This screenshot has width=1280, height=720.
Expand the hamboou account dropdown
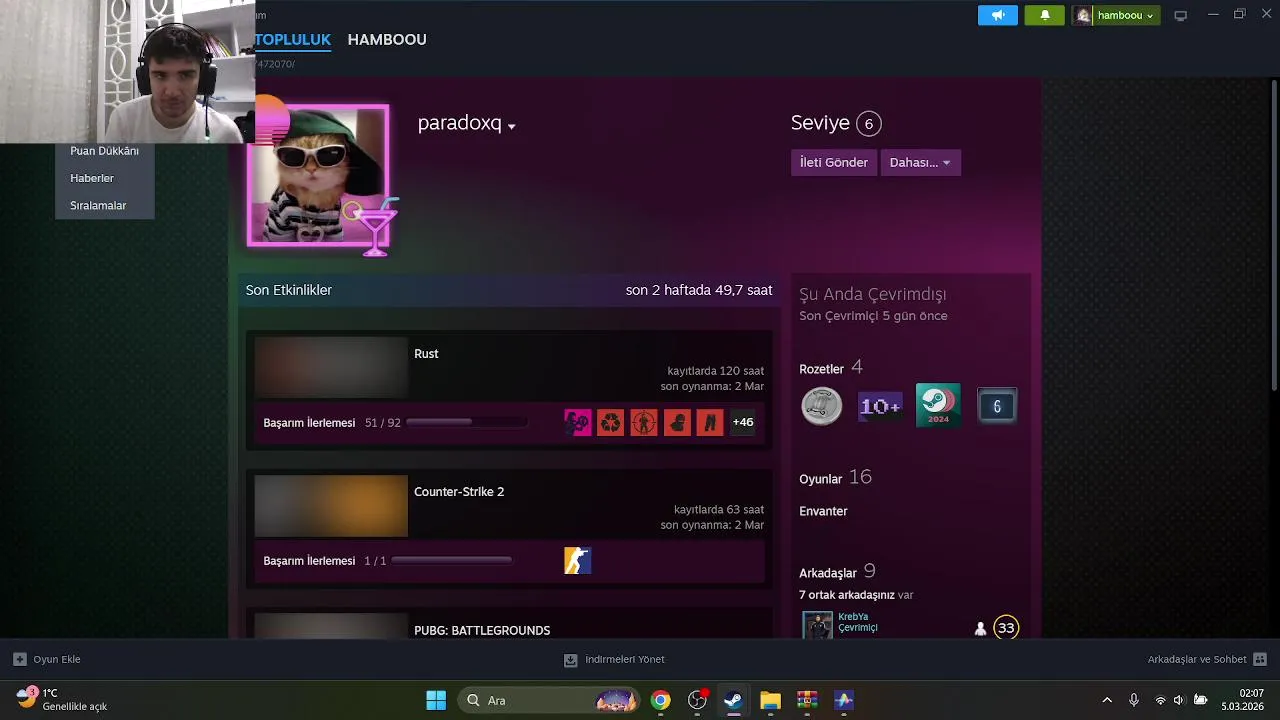[1117, 15]
